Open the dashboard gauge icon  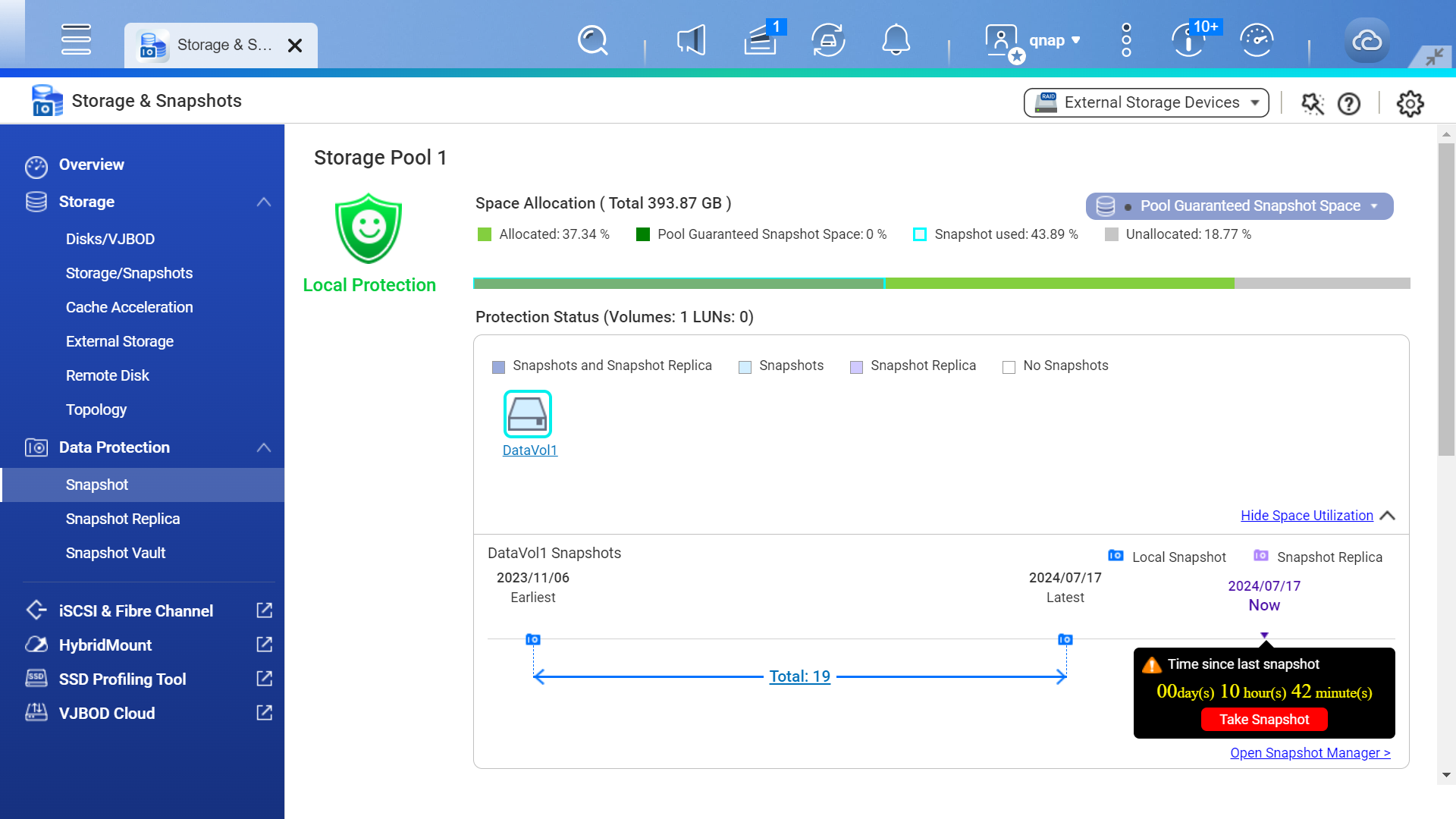pyautogui.click(x=1257, y=40)
